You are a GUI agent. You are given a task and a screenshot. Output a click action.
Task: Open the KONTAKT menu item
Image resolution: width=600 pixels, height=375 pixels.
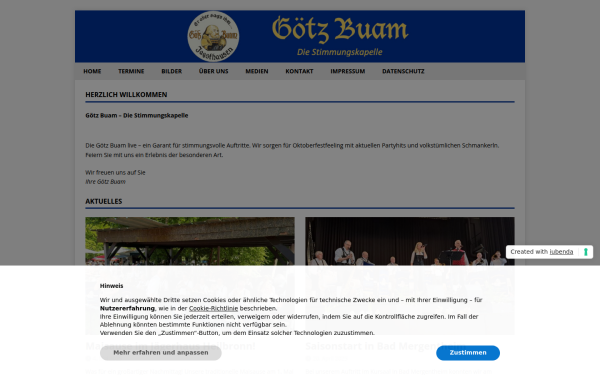[299, 71]
